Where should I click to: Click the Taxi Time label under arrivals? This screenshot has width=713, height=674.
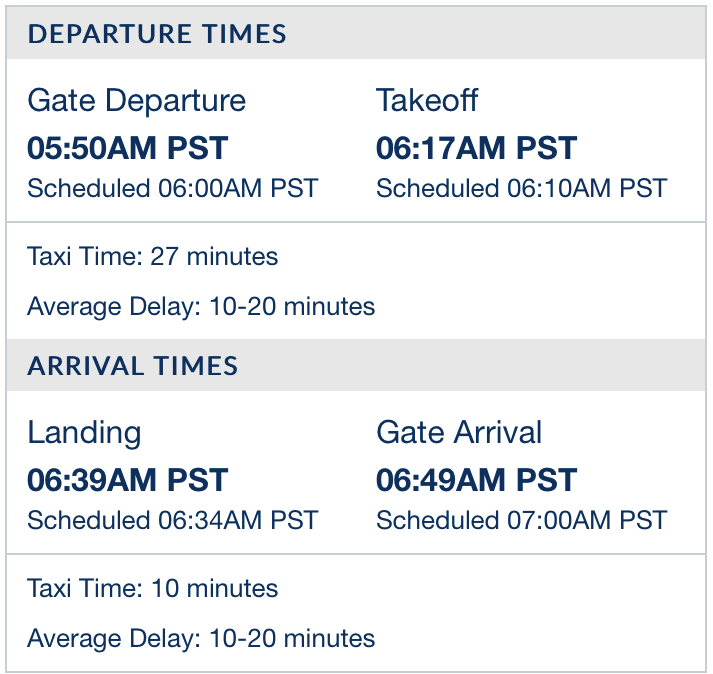coord(84,589)
